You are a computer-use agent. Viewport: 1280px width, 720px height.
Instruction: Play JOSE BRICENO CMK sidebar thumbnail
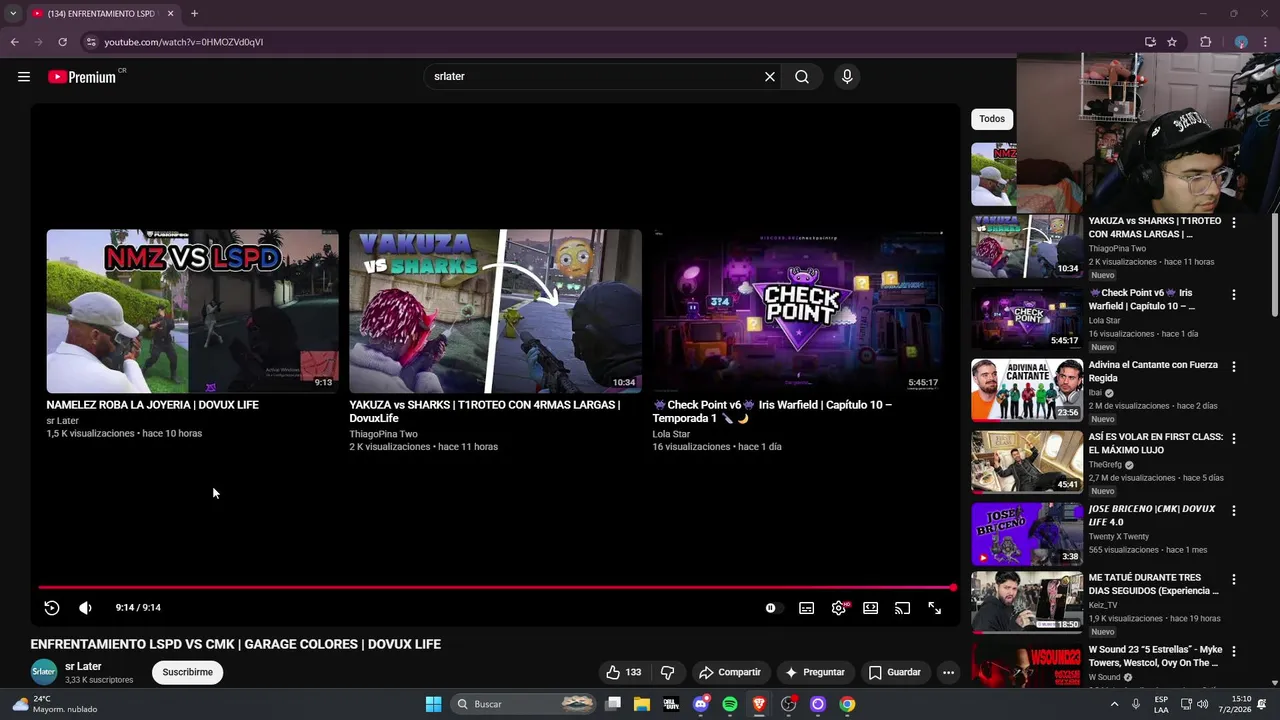tap(1027, 534)
